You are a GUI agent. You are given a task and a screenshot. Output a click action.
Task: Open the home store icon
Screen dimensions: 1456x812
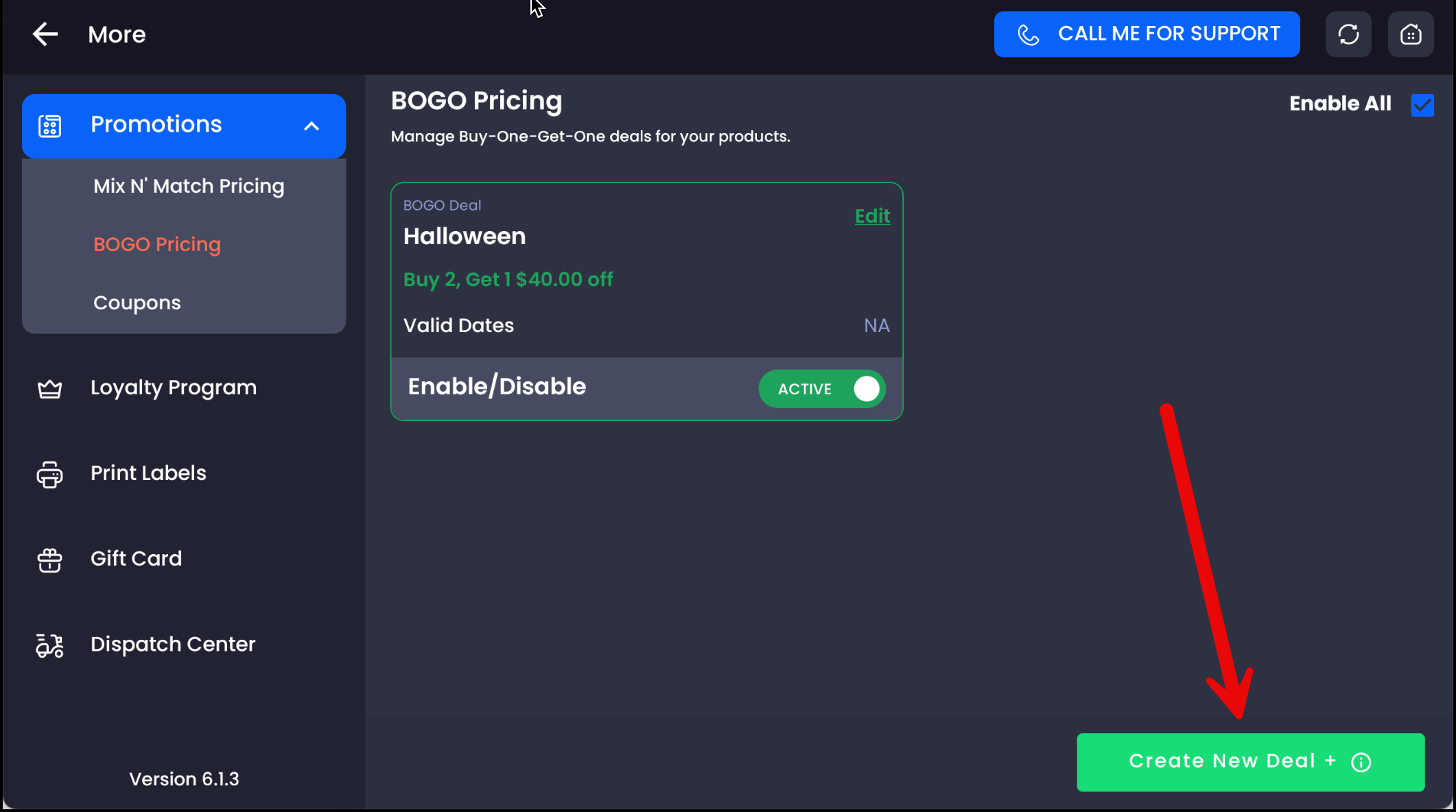tap(1411, 34)
